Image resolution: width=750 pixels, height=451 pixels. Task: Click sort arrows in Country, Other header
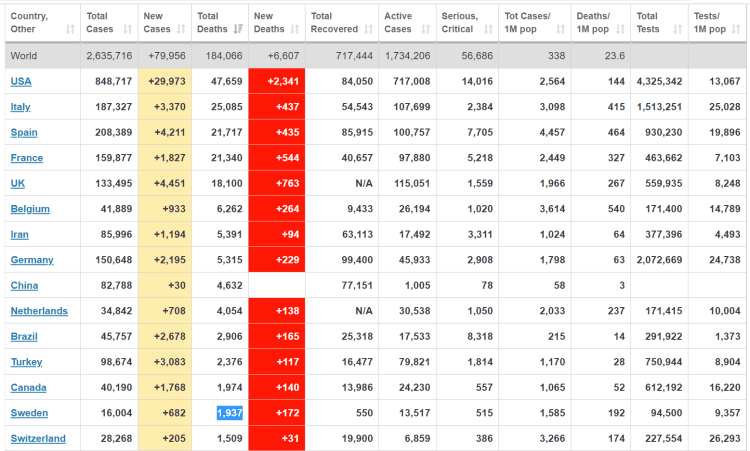coord(69,30)
